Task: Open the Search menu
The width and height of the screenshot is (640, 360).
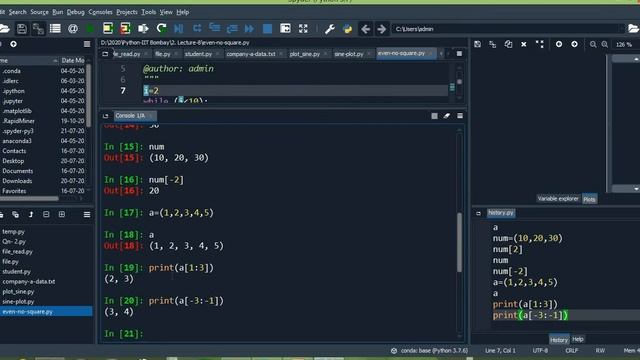Action: (x=18, y=12)
